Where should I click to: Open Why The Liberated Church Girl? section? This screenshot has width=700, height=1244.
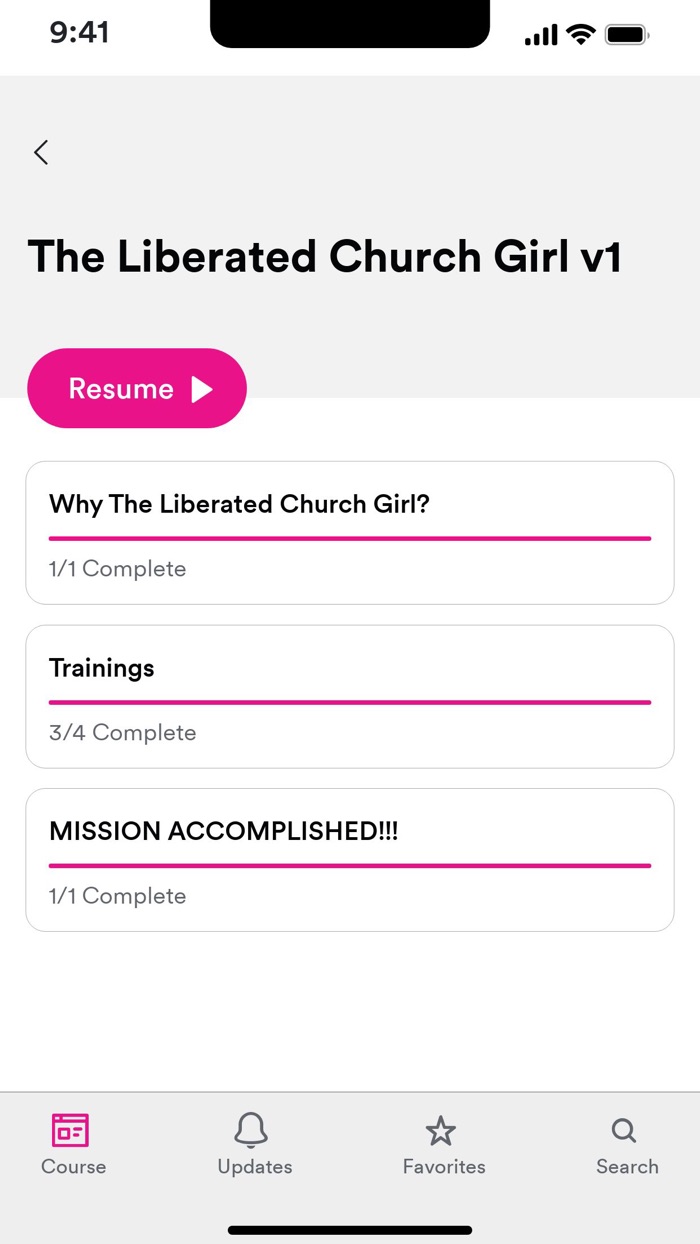(239, 504)
